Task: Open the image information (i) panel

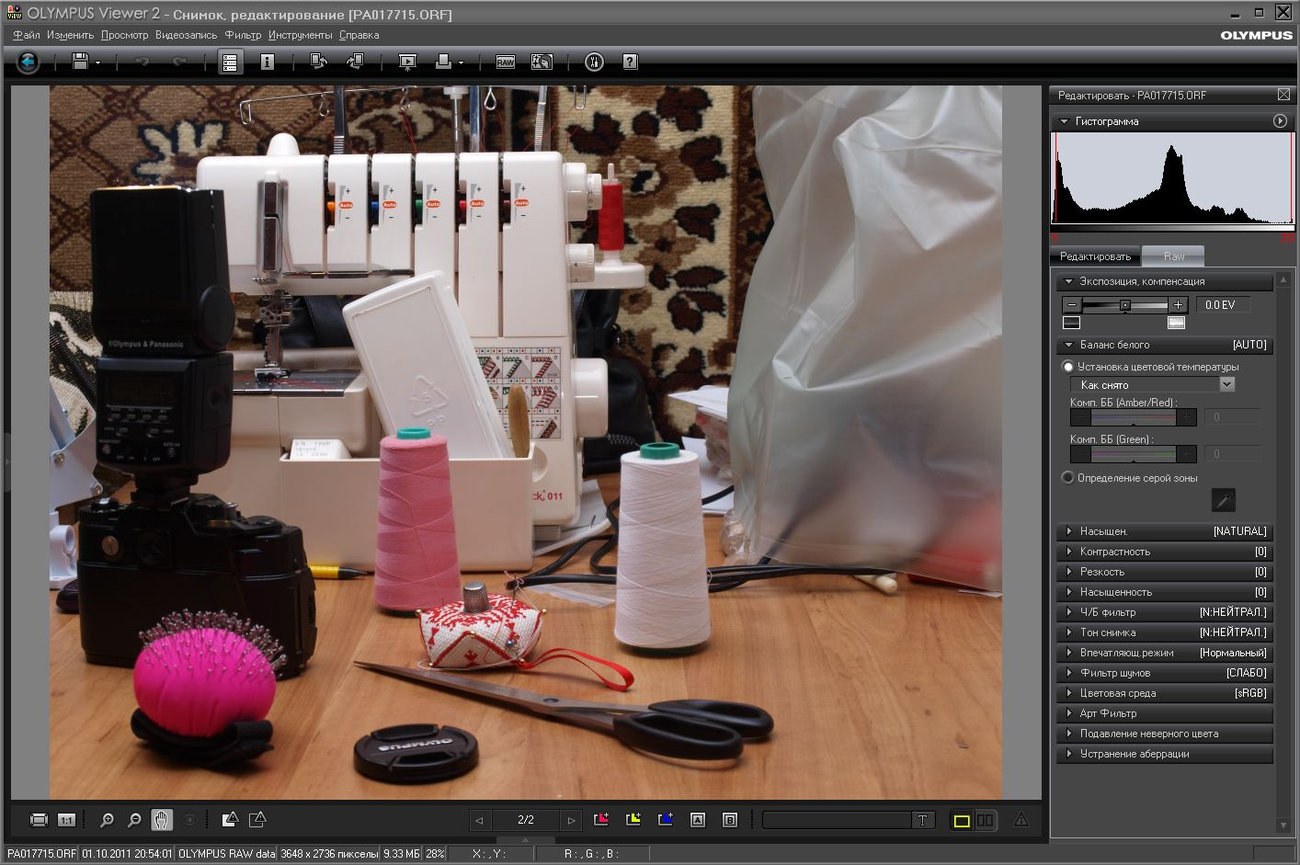Action: tap(267, 62)
